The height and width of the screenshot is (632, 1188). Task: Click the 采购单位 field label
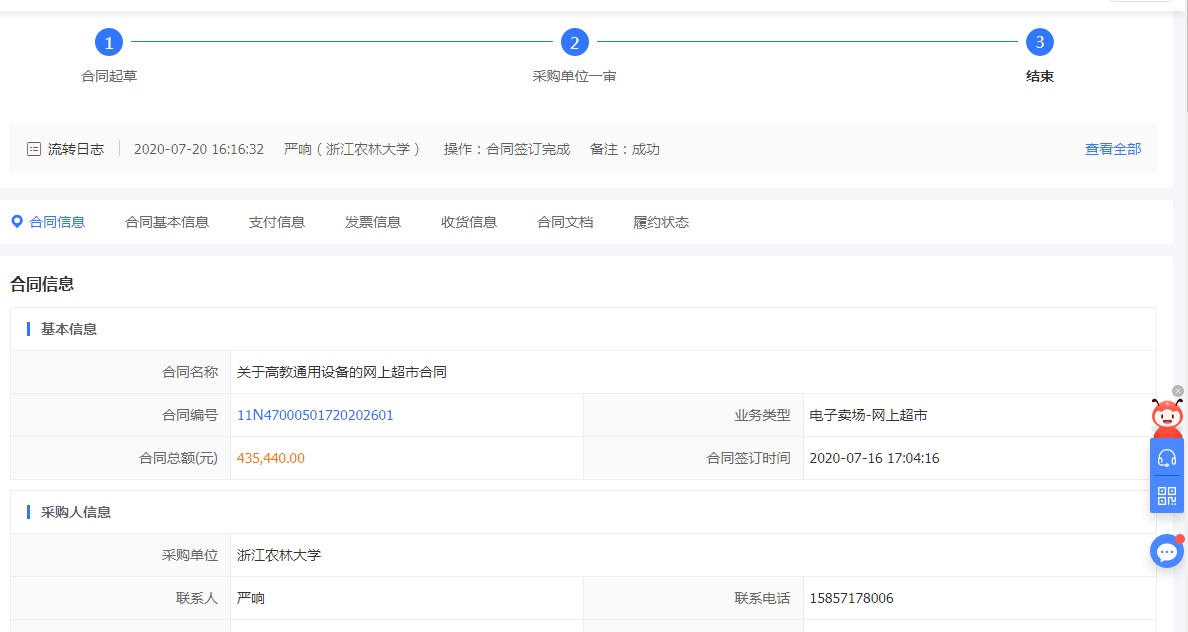(189, 555)
